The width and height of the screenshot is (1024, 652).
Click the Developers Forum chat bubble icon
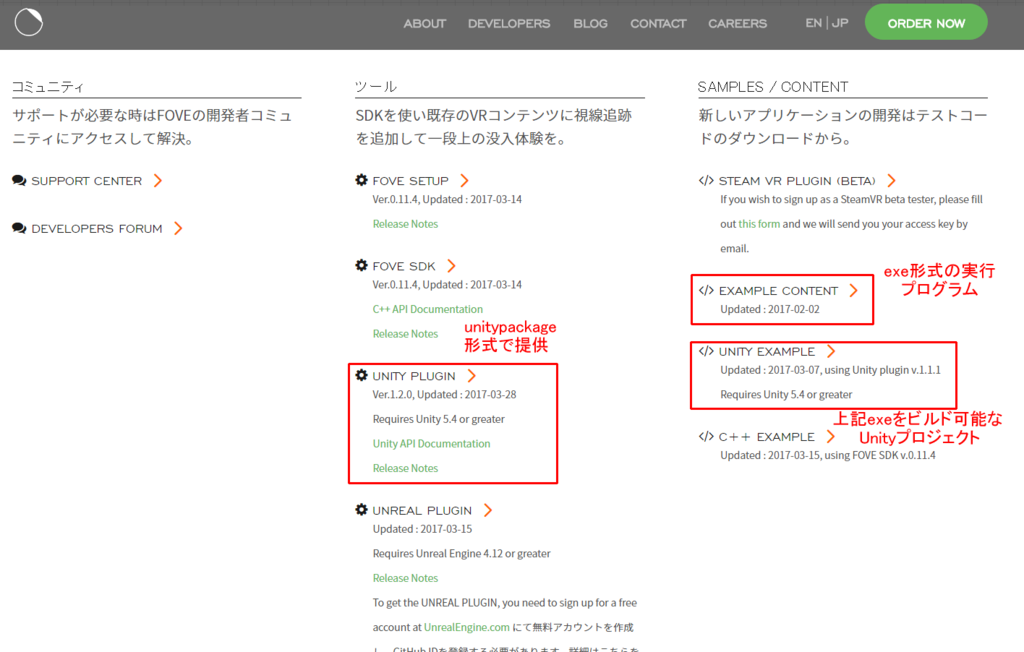pyautogui.click(x=19, y=228)
